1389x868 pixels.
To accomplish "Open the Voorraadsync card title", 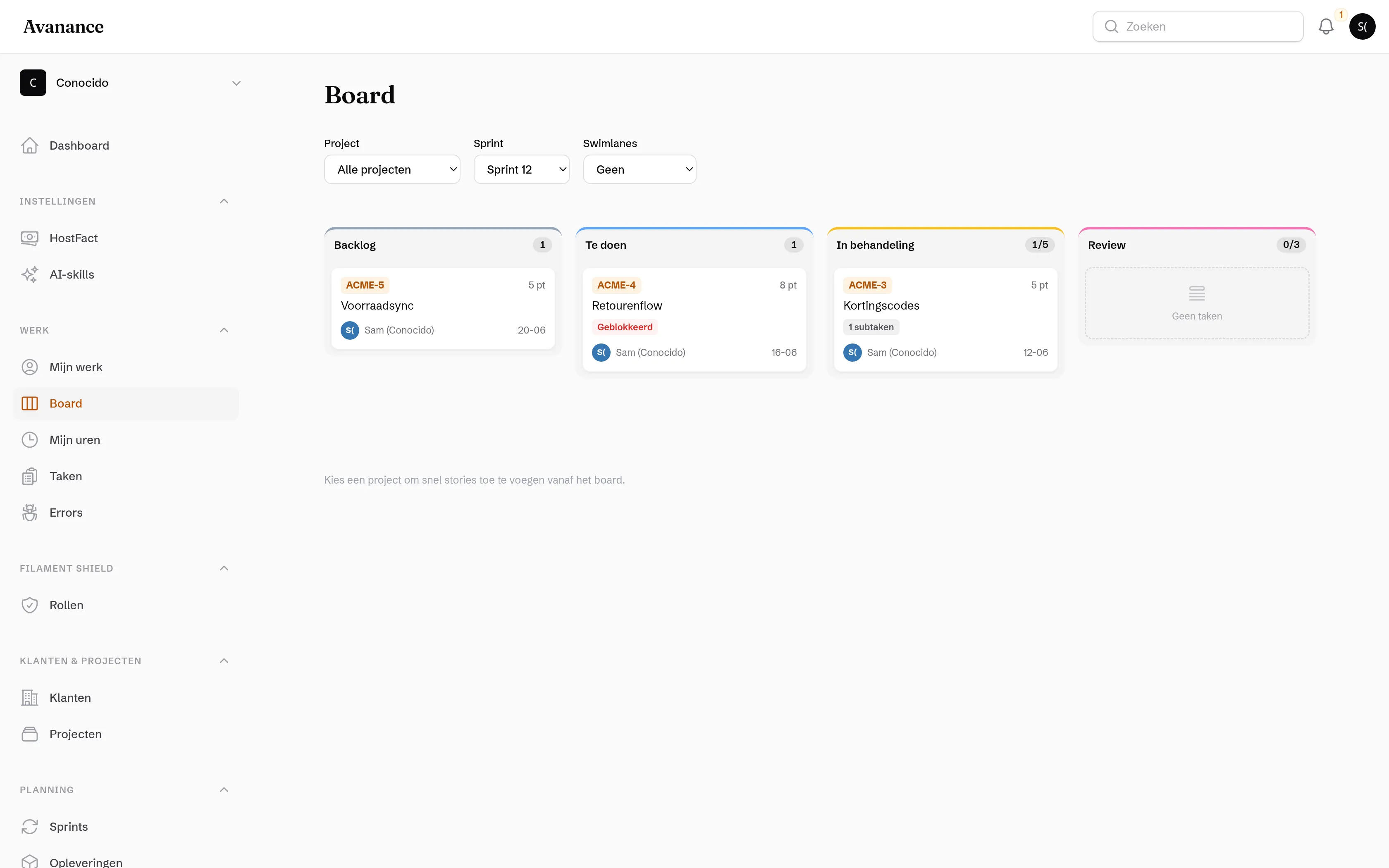I will click(377, 305).
